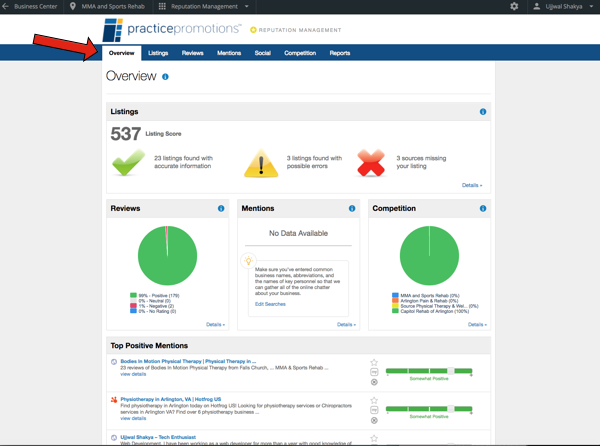Screen dimensions: 600x446
Task: Click the yellow warning icon for possible errors
Action: pos(261,163)
